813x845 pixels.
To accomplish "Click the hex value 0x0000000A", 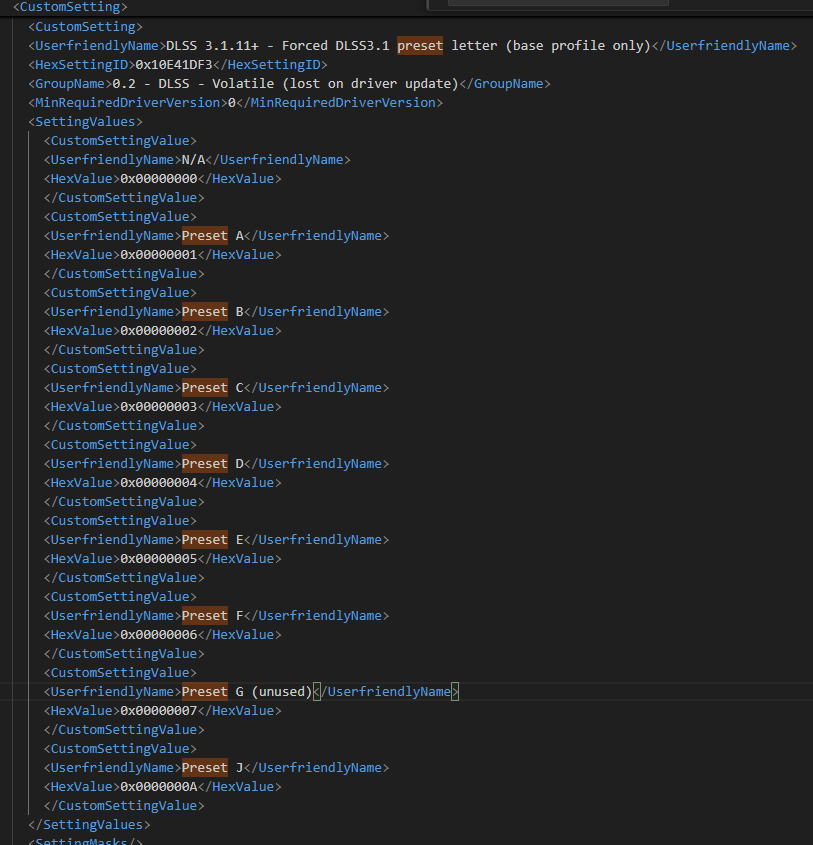I will click(x=159, y=786).
